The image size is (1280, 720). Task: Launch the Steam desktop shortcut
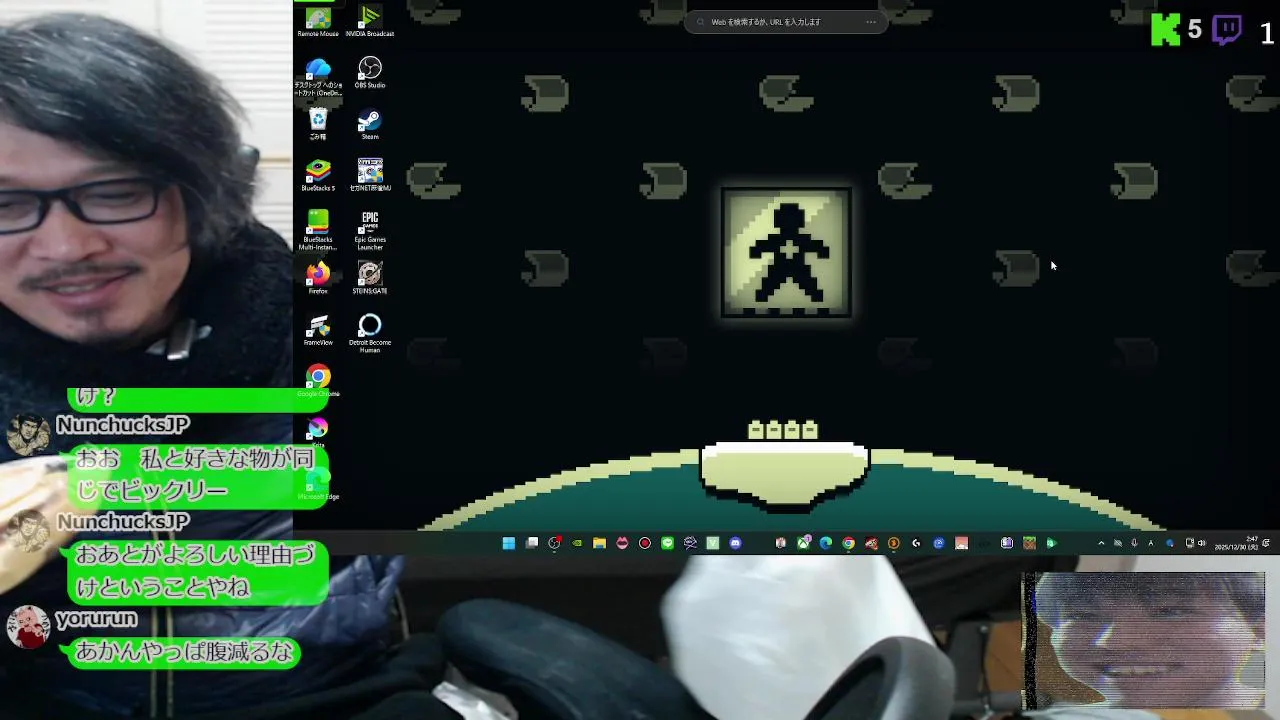(370, 125)
